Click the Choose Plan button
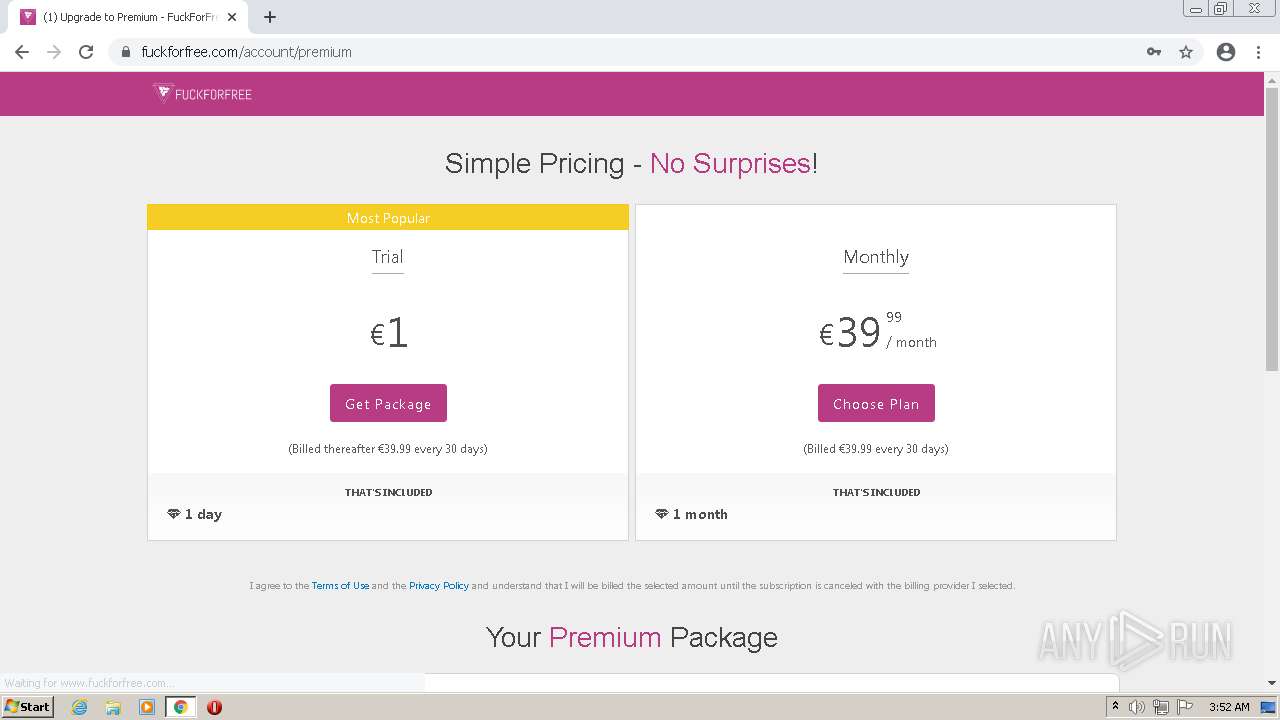The image size is (1280, 720). [876, 403]
